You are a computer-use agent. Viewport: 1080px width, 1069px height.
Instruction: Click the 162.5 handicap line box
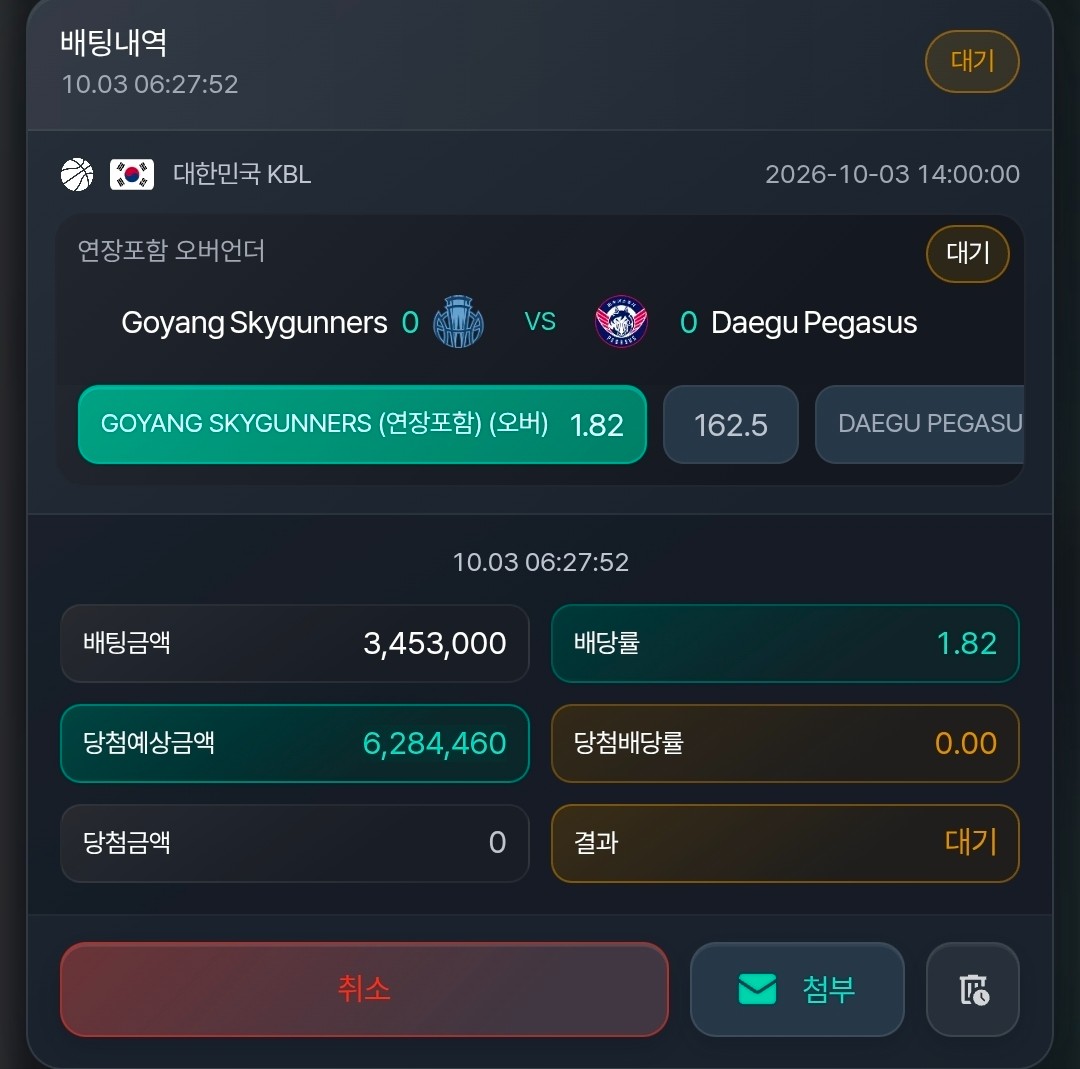coord(731,424)
